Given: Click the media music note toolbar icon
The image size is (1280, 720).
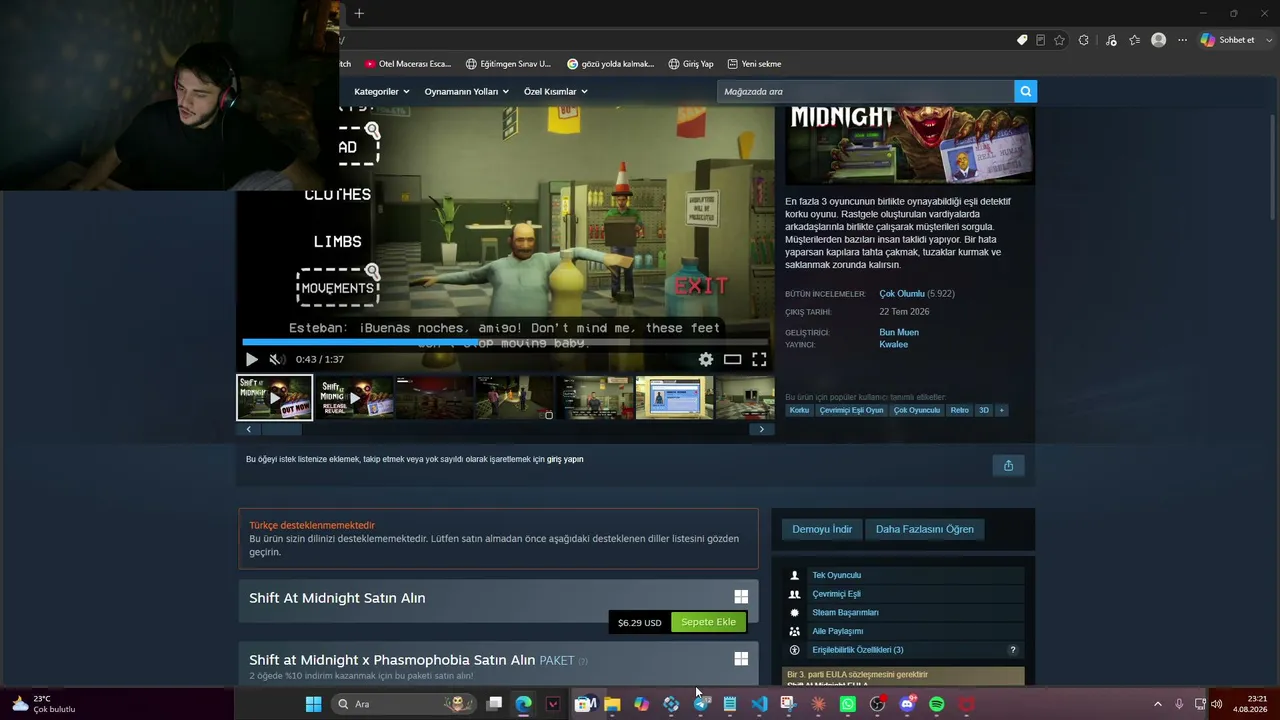Looking at the screenshot, I should [1111, 40].
